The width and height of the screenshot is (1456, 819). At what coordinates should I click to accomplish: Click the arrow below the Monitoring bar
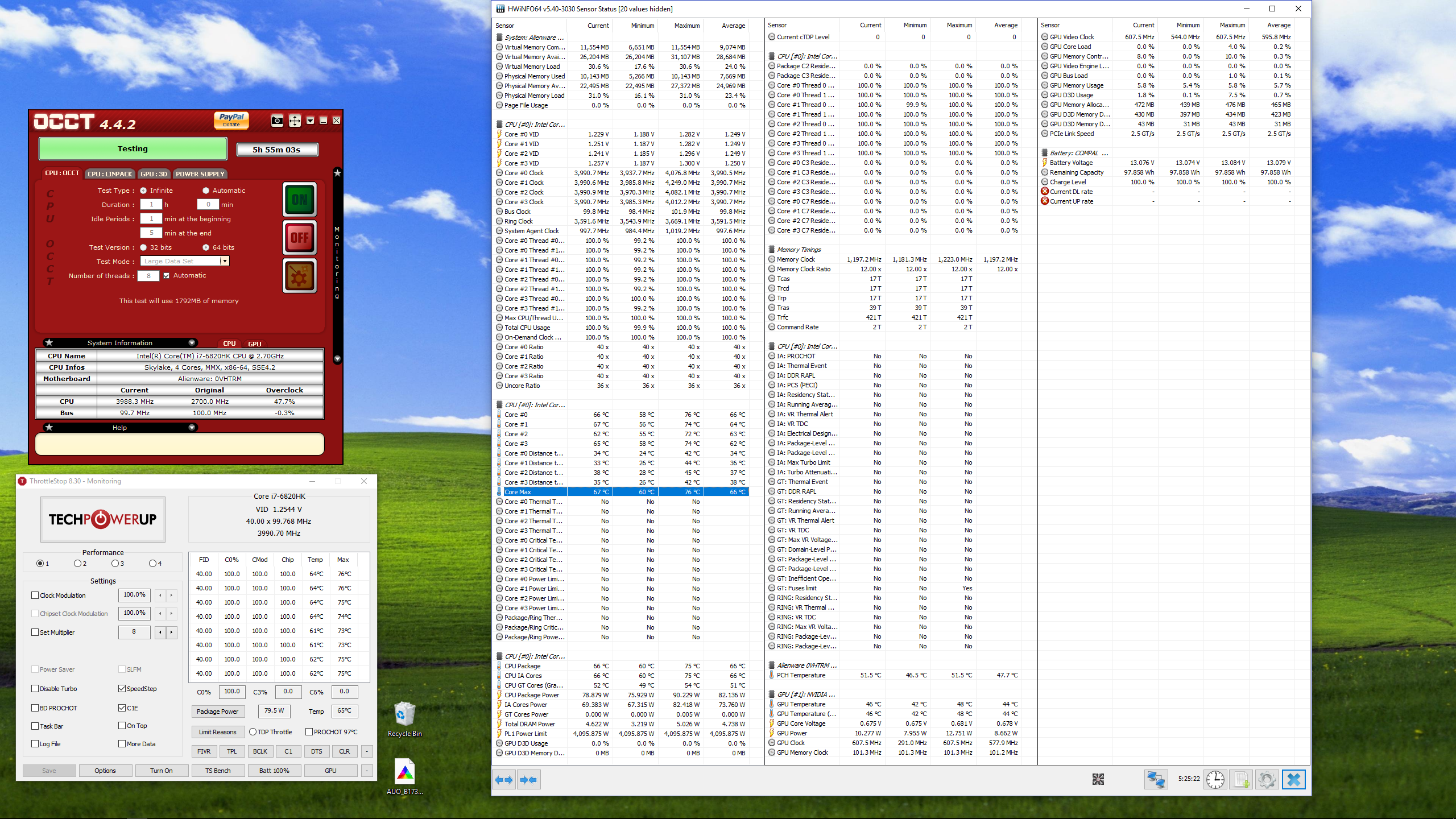point(337,359)
